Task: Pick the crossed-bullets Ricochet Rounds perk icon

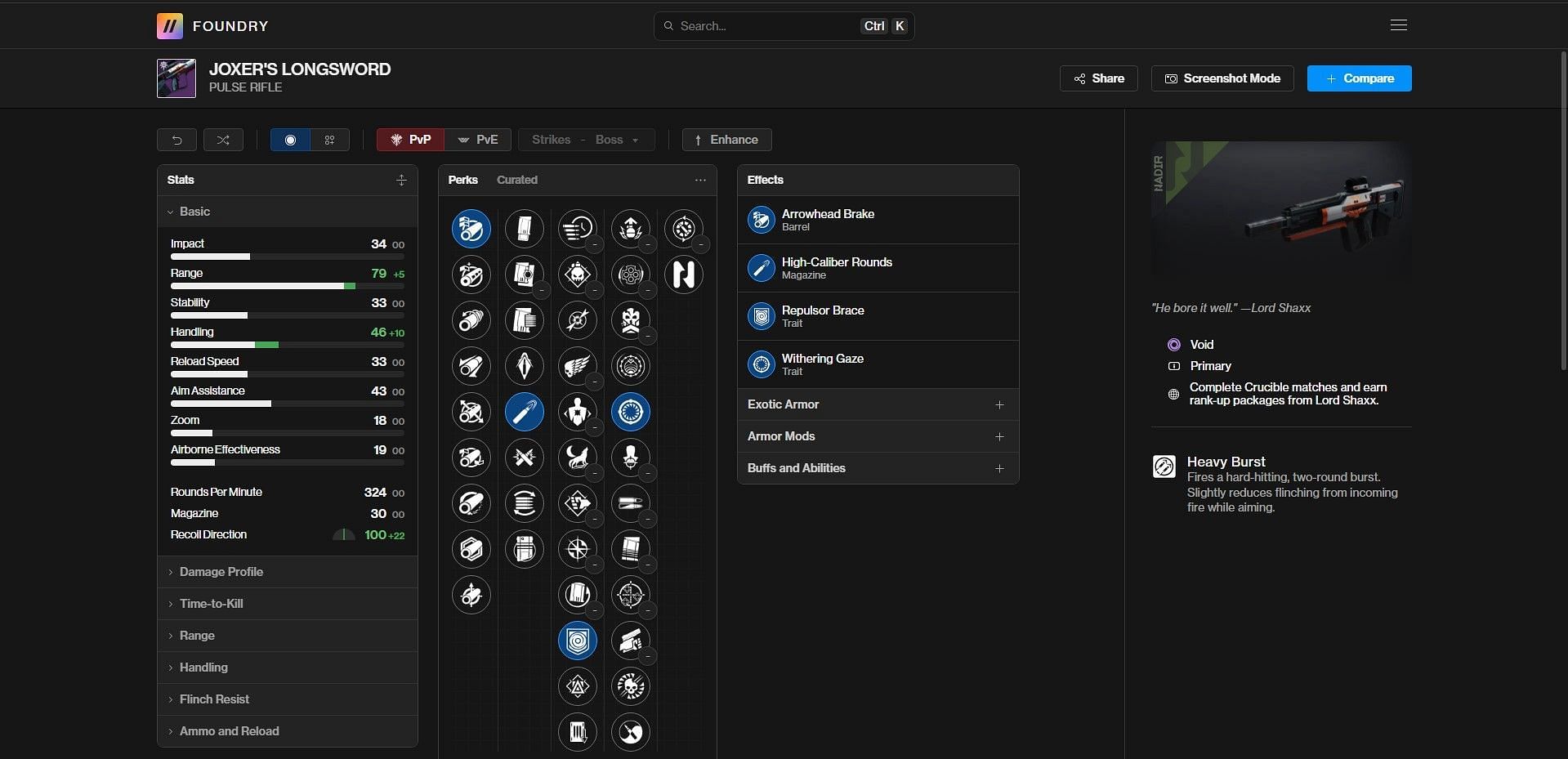Action: [525, 458]
